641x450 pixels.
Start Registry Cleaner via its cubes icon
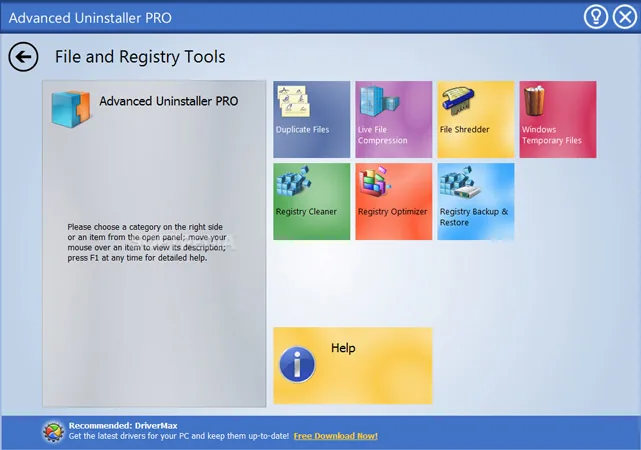[x=293, y=181]
